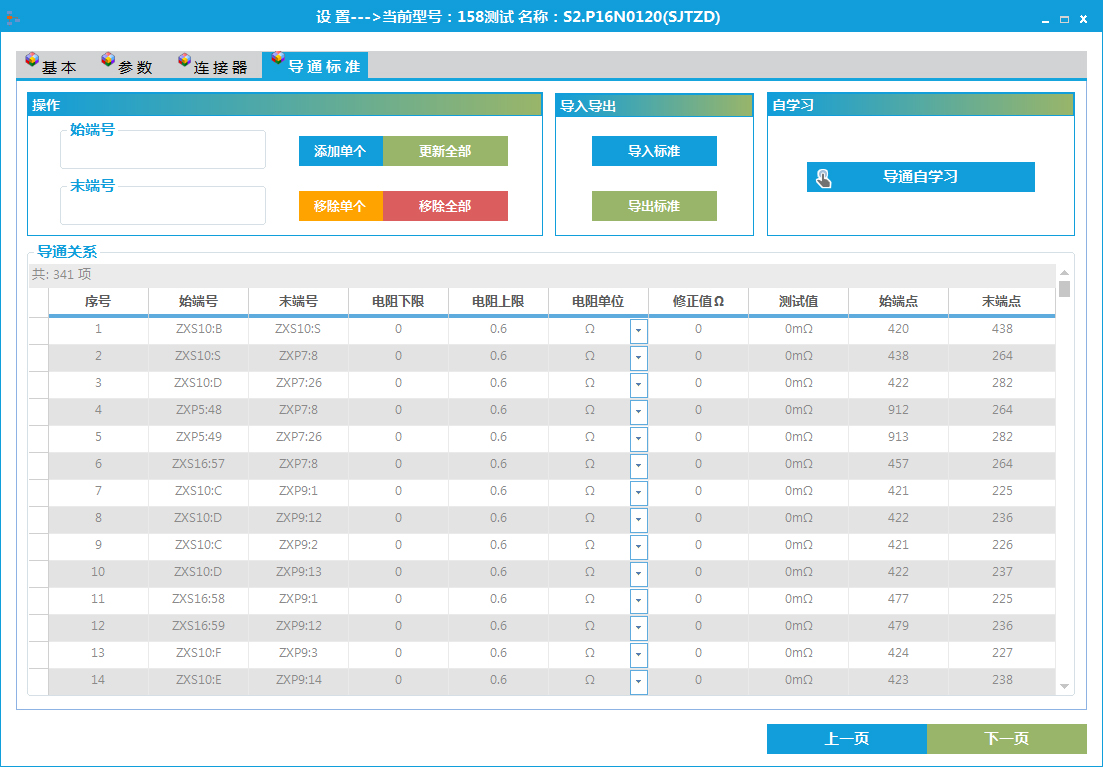Open 电阻单位 dropdown for row 1

(x=638, y=331)
